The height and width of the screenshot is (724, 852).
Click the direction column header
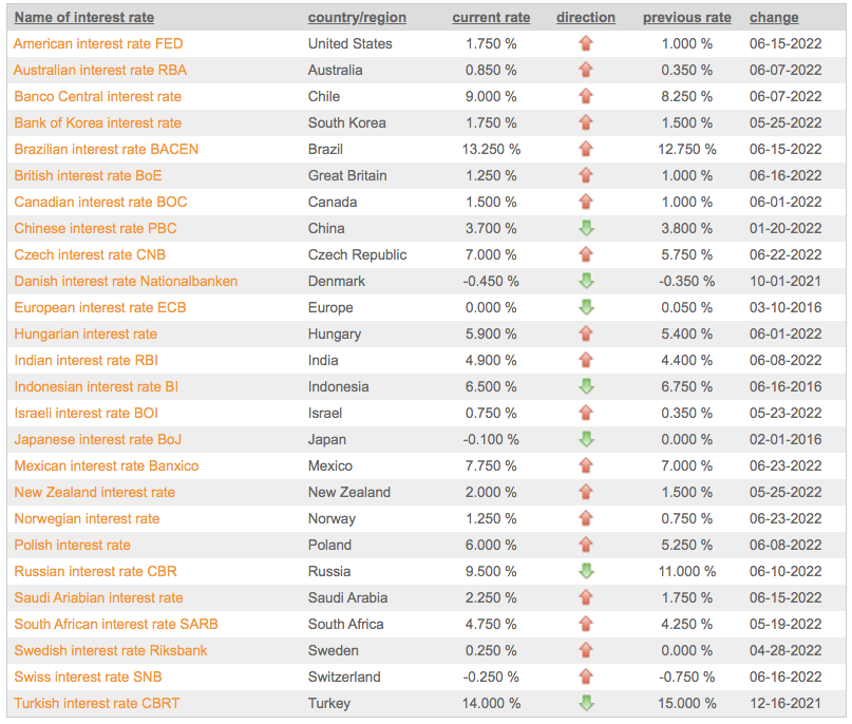click(586, 17)
